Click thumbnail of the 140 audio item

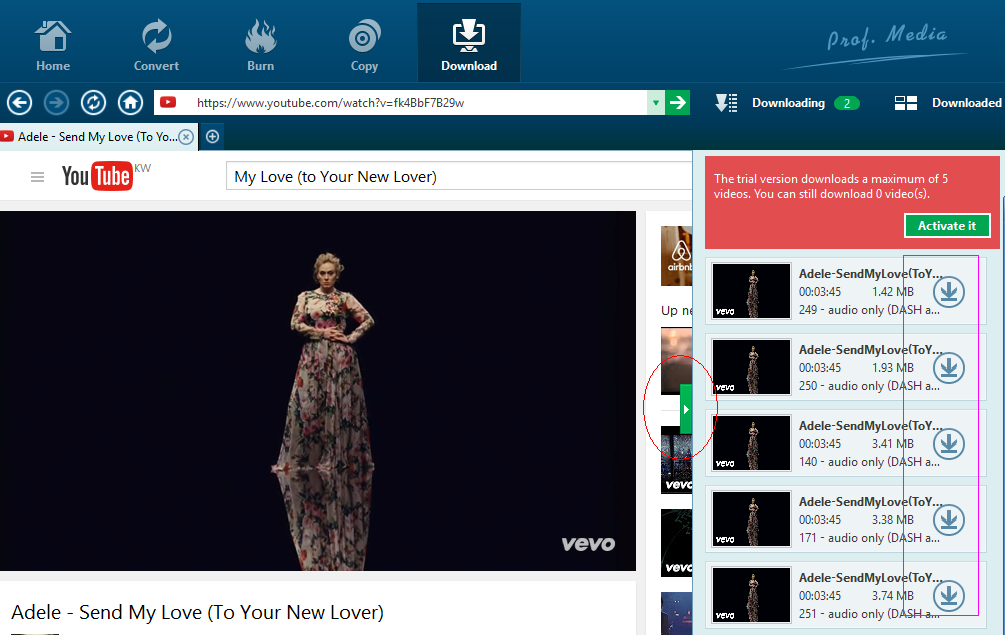click(x=751, y=443)
